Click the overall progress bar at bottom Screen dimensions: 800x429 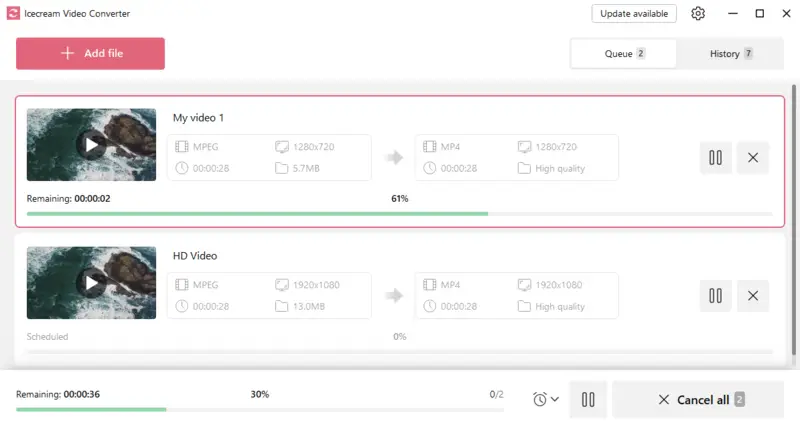(x=260, y=409)
